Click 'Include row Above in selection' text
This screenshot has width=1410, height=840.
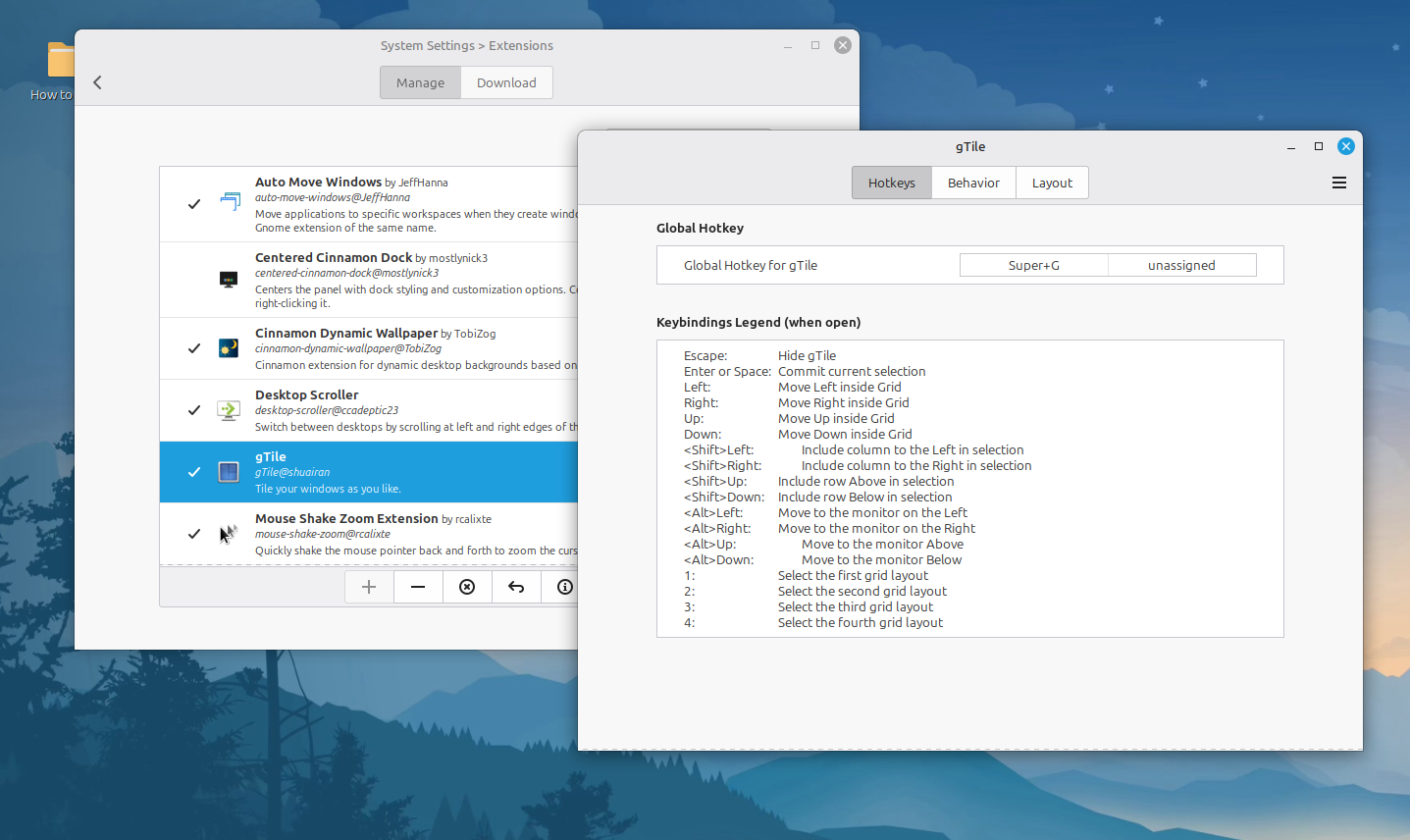click(865, 481)
